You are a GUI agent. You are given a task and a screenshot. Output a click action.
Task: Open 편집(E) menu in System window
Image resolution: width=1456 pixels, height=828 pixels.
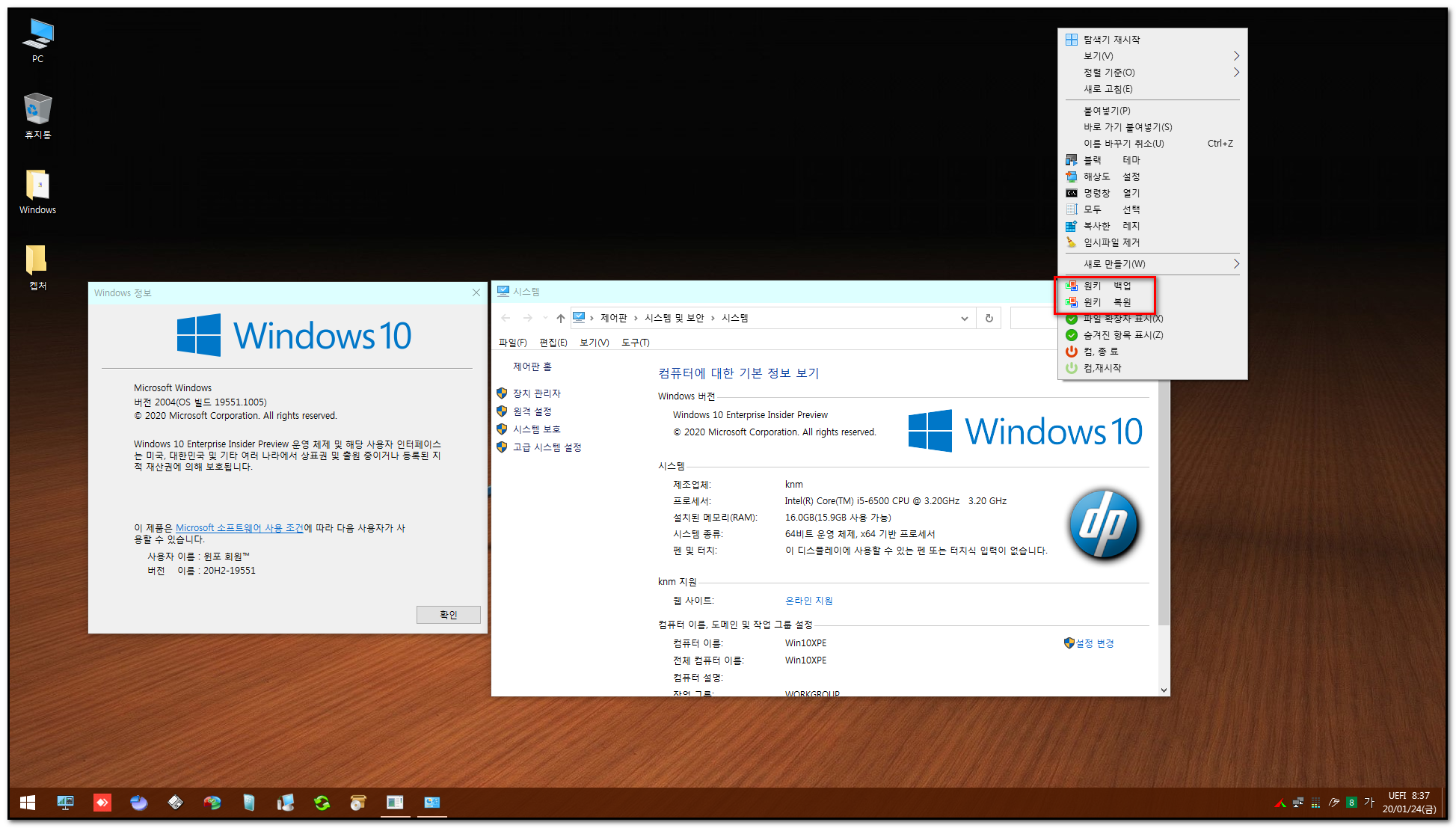point(553,343)
